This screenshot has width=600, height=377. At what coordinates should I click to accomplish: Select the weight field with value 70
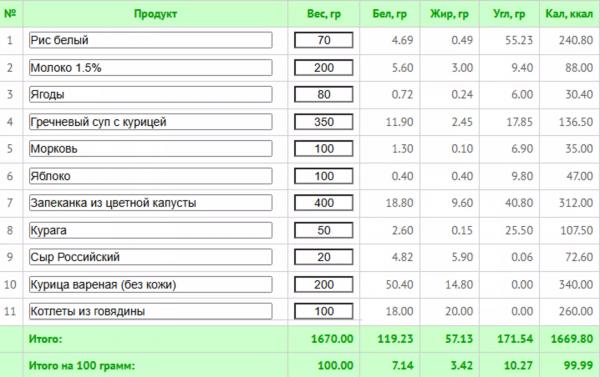click(324, 40)
